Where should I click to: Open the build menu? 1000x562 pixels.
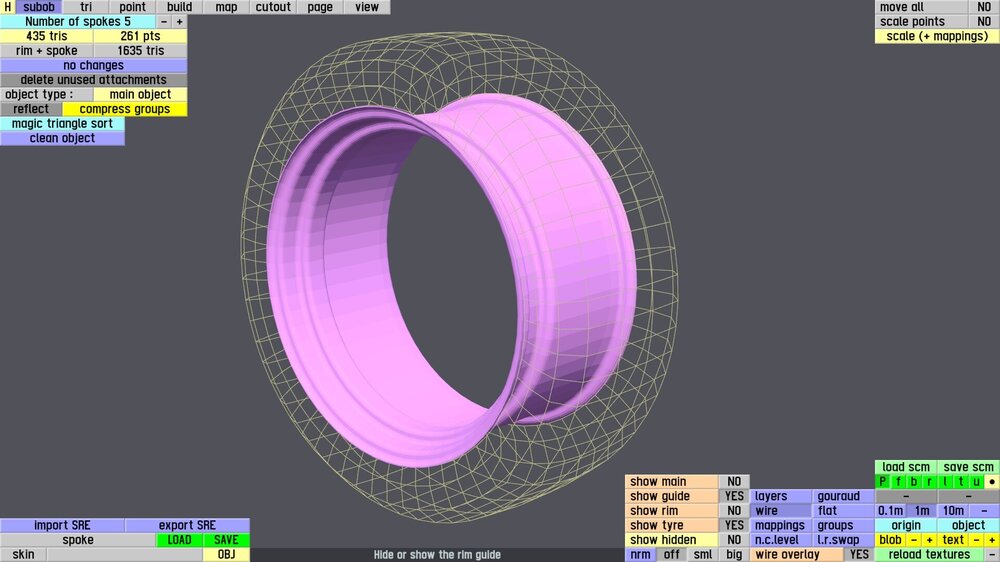tap(180, 7)
